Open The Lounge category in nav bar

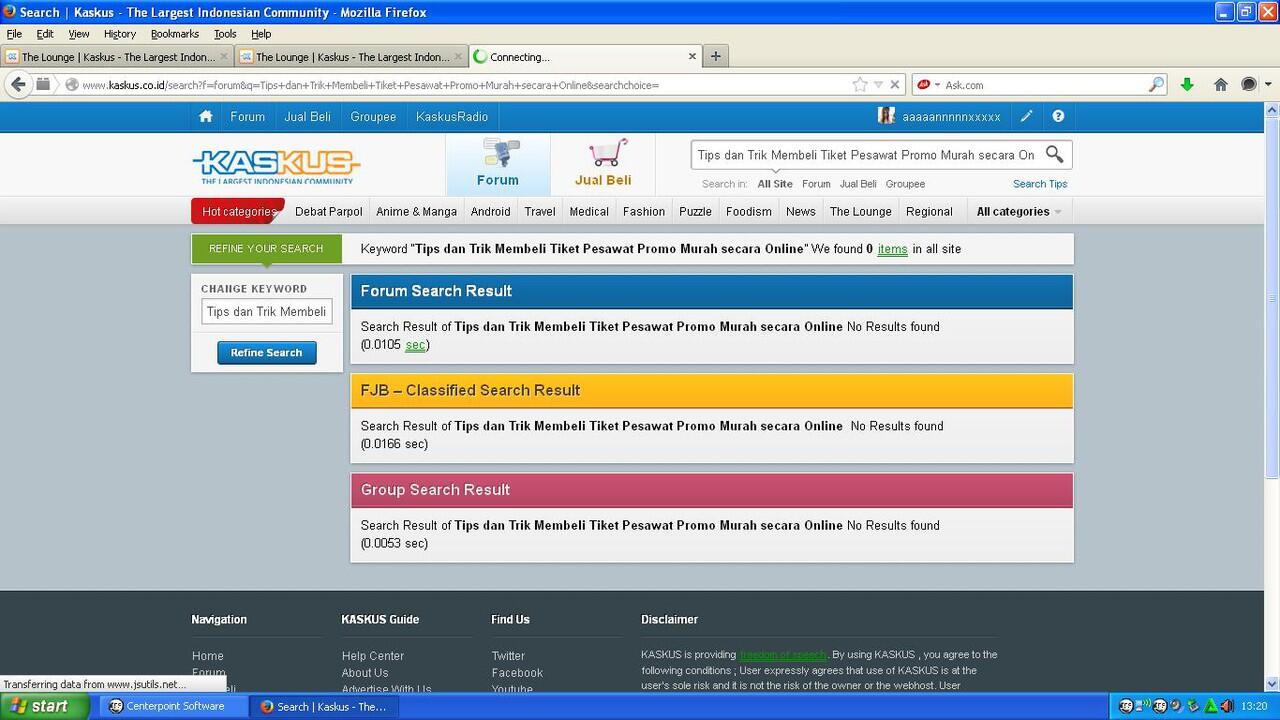coord(860,211)
